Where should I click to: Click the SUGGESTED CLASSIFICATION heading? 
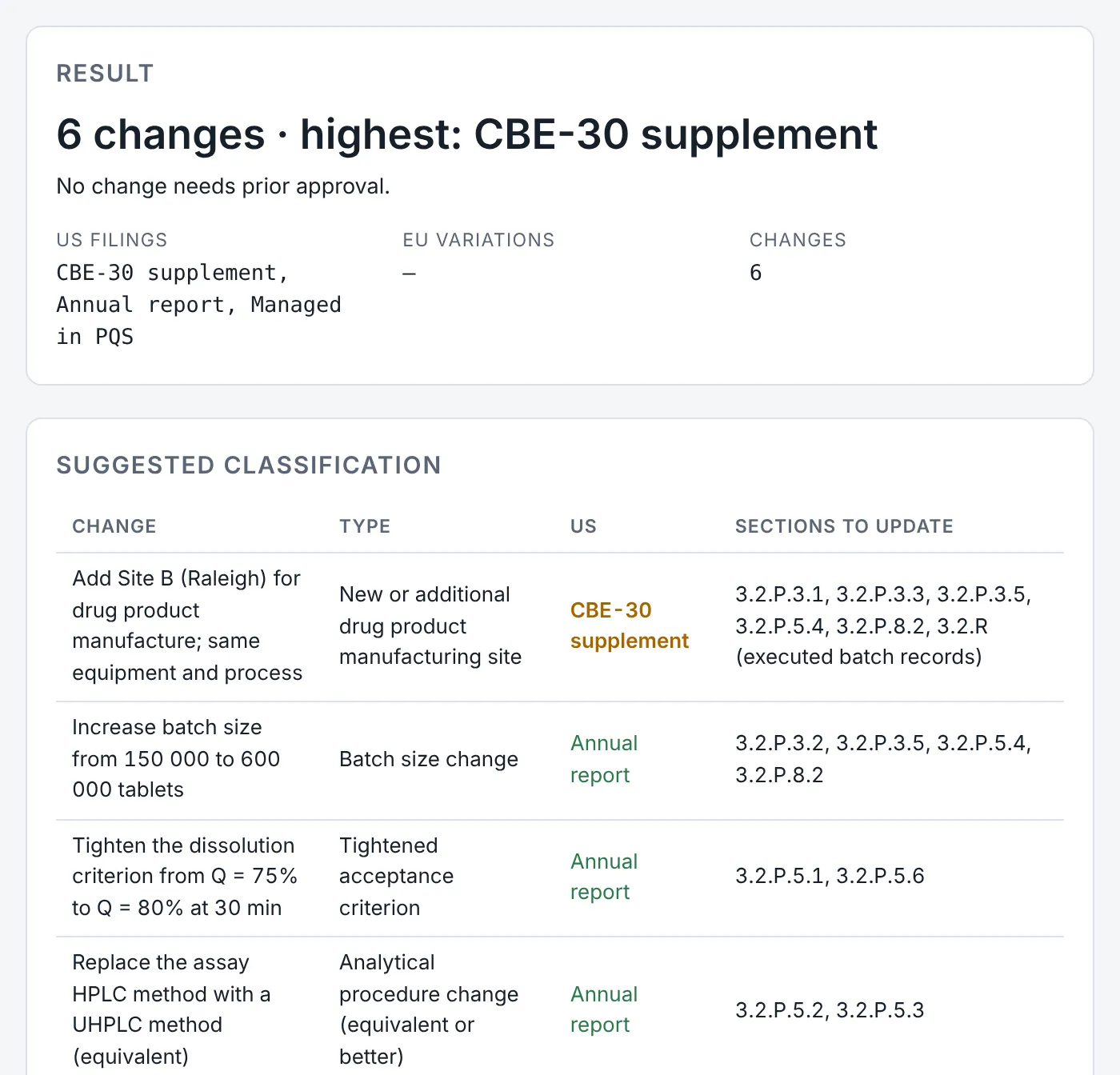[x=249, y=466]
